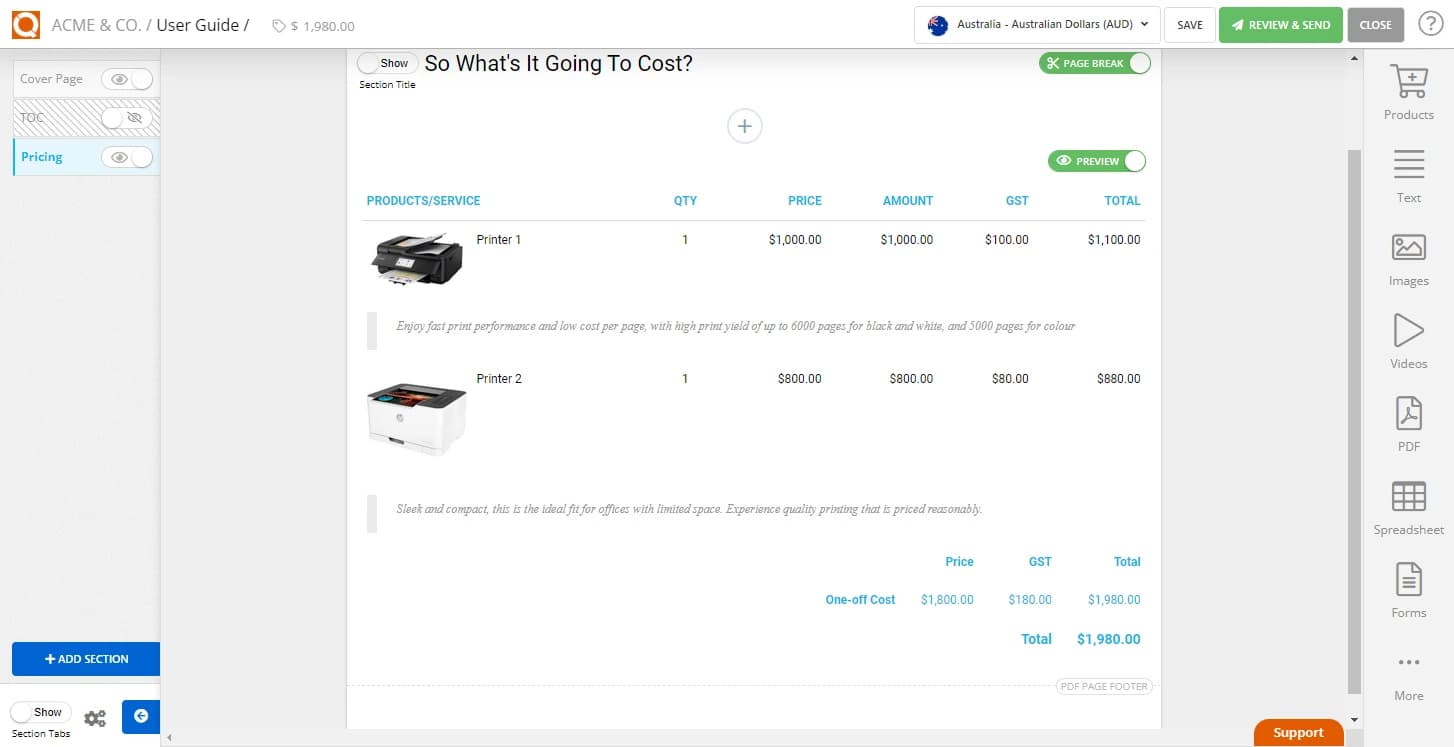1454x747 pixels.
Task: Open the settings gear near Section Tabs
Action: 95,717
